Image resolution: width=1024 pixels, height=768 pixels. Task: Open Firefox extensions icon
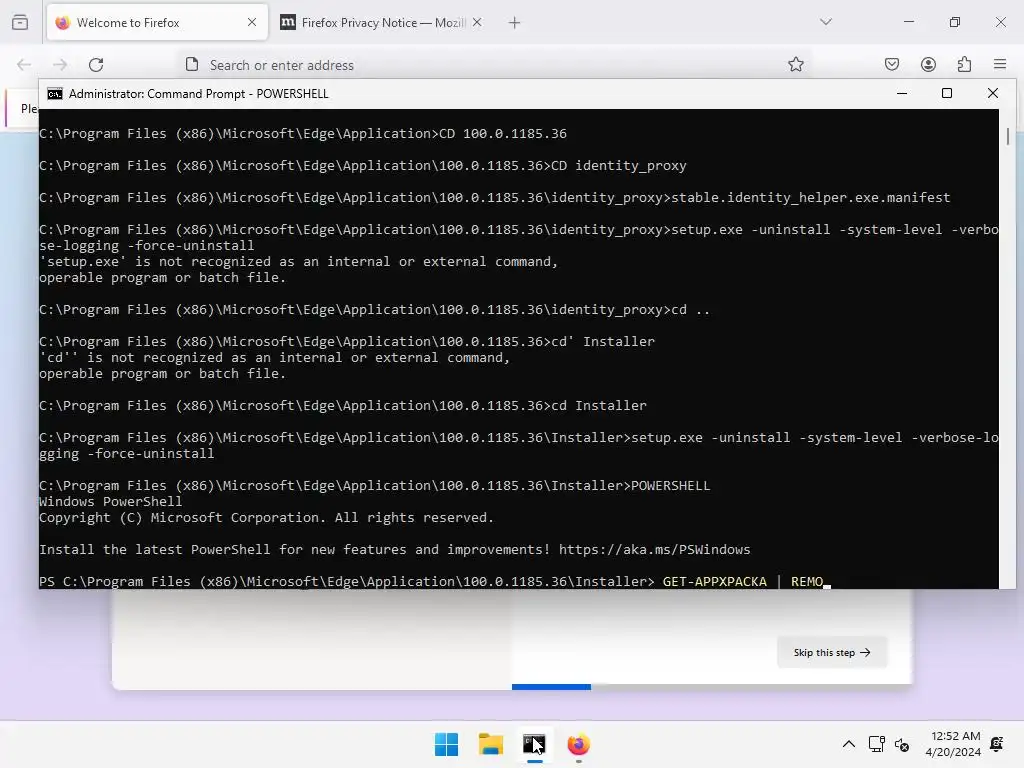(x=965, y=65)
